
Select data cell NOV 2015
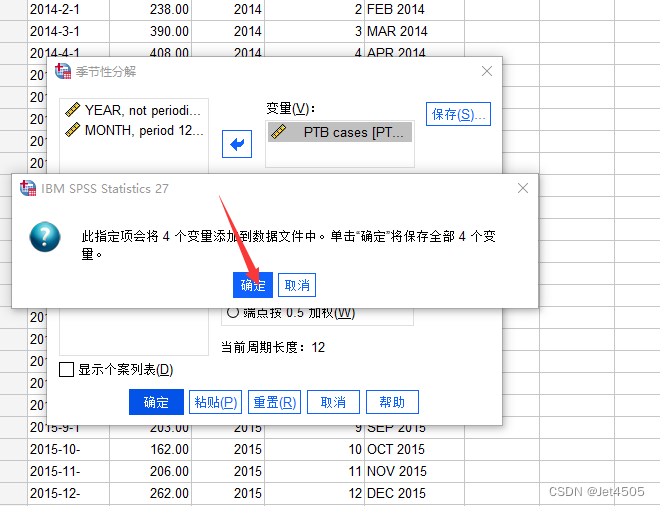point(415,471)
